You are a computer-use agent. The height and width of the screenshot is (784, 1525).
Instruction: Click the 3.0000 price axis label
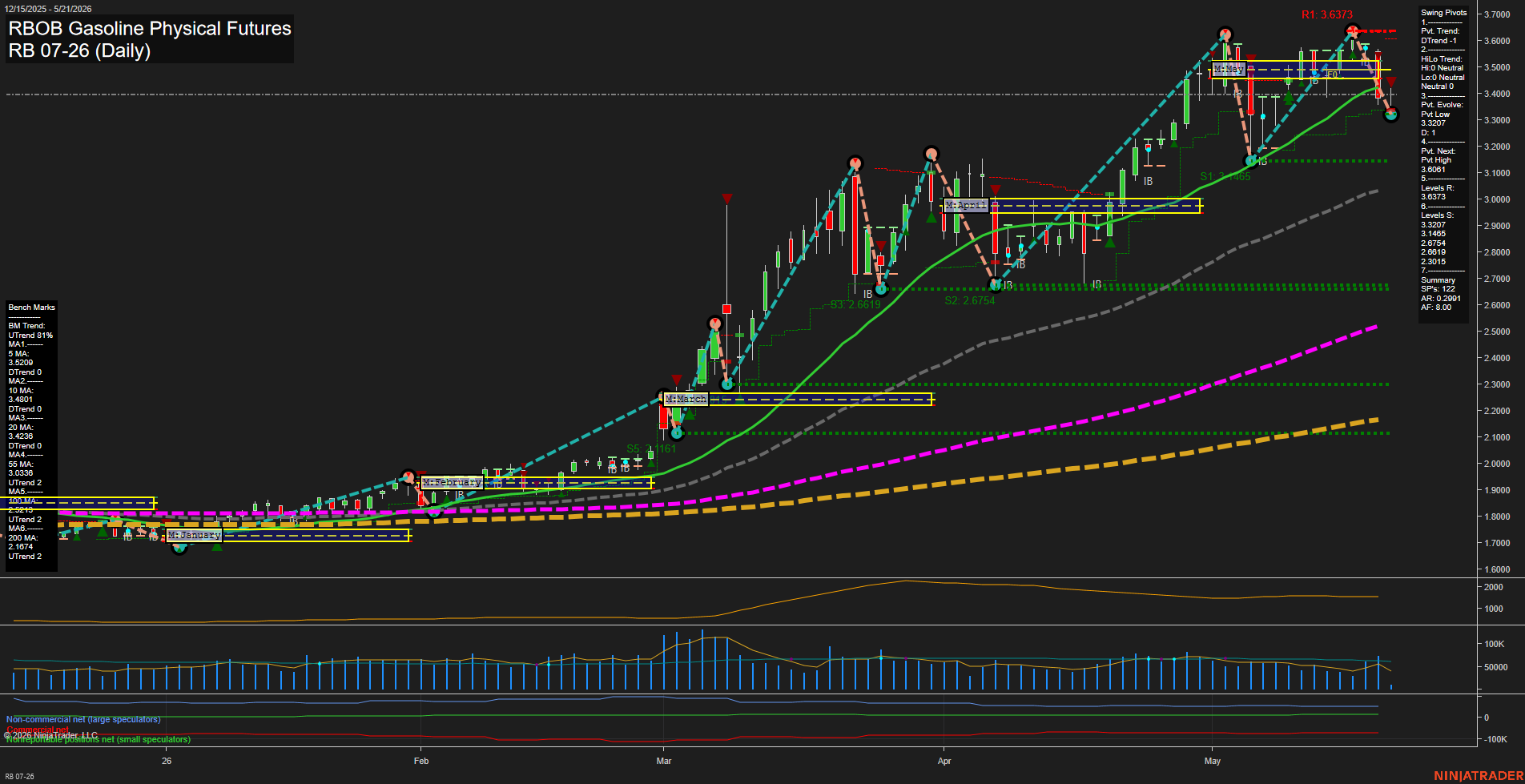point(1497,199)
